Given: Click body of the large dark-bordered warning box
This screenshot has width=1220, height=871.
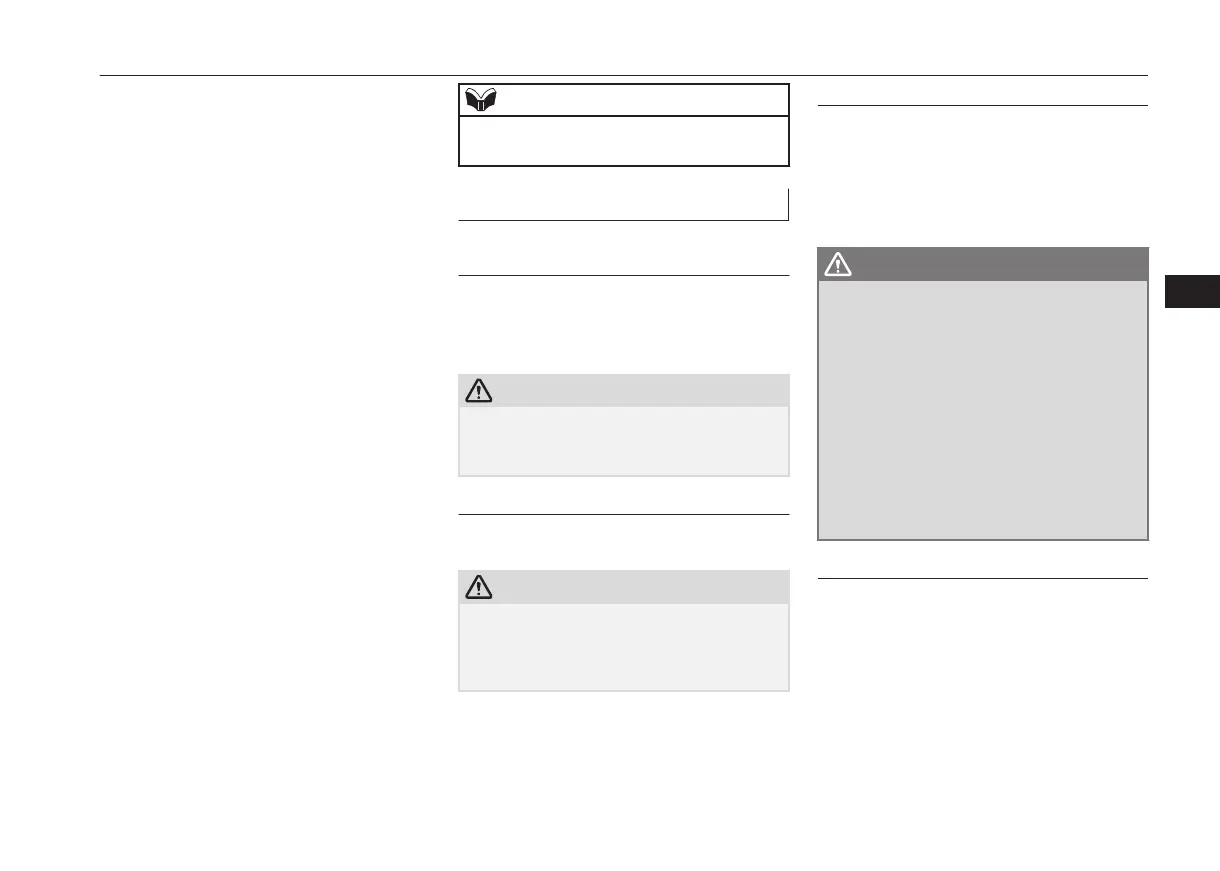Looking at the screenshot, I should point(983,409).
